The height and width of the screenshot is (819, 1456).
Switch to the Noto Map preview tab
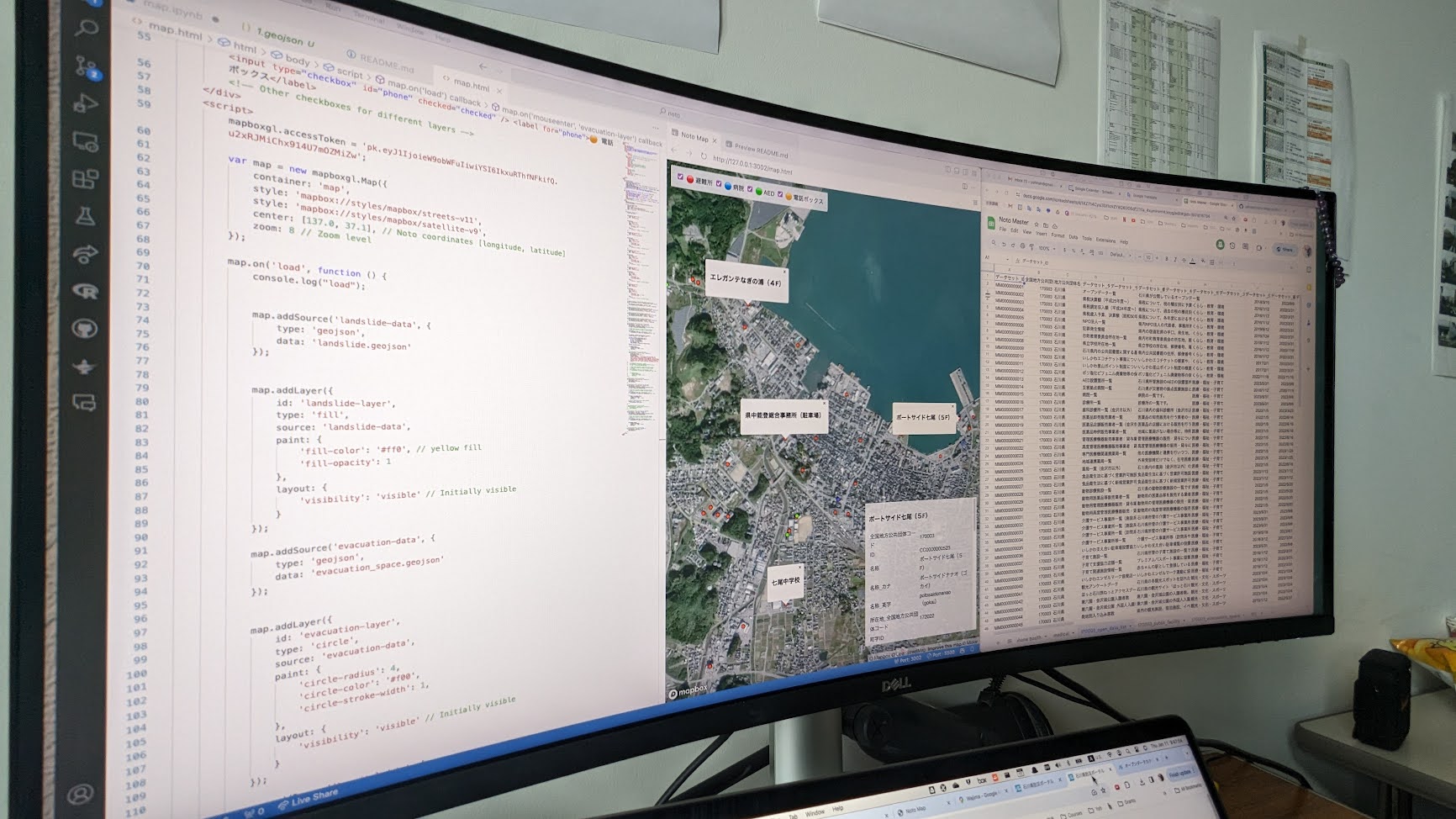(x=694, y=136)
